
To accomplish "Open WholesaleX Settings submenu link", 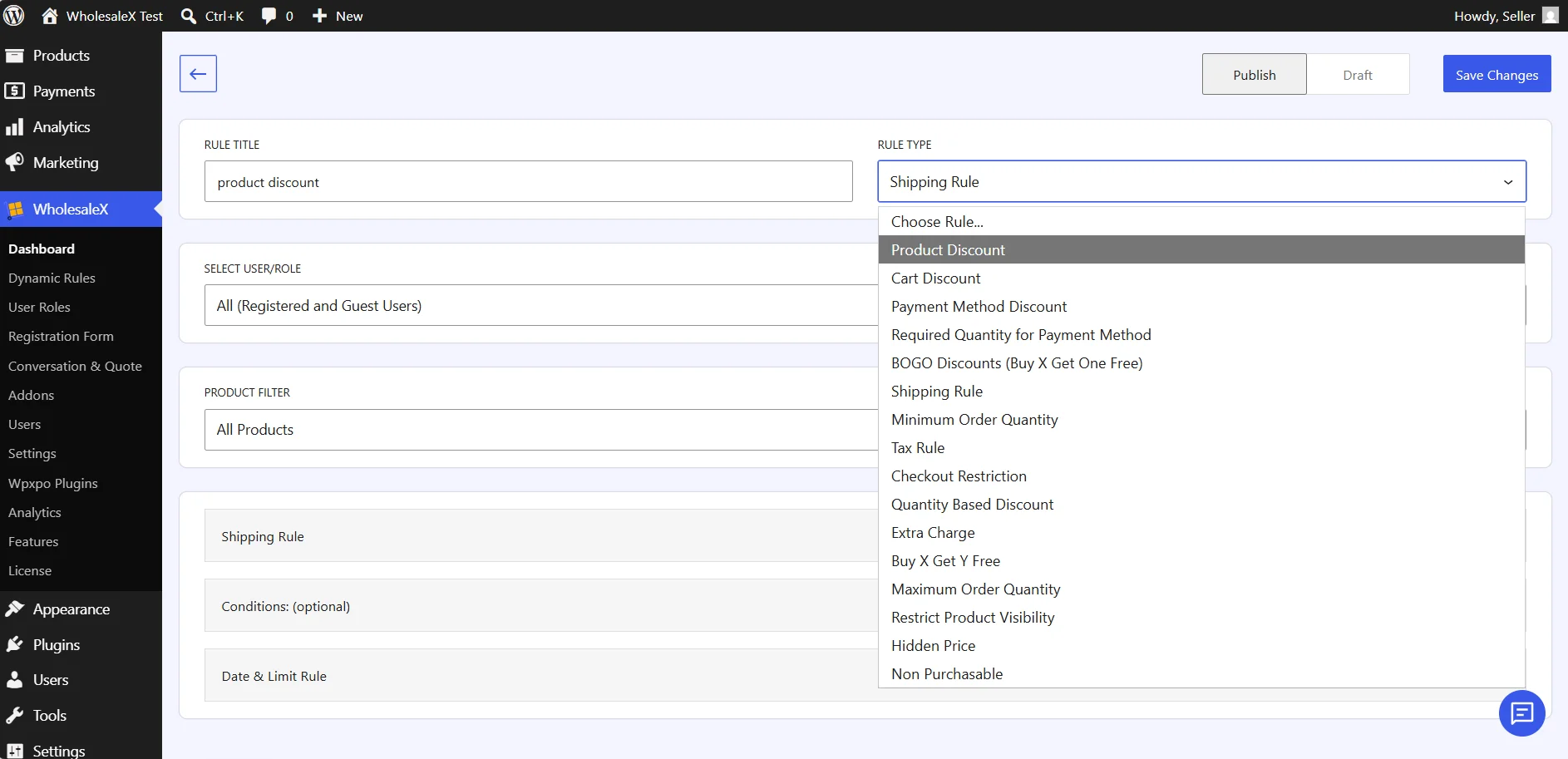I will click(x=32, y=453).
